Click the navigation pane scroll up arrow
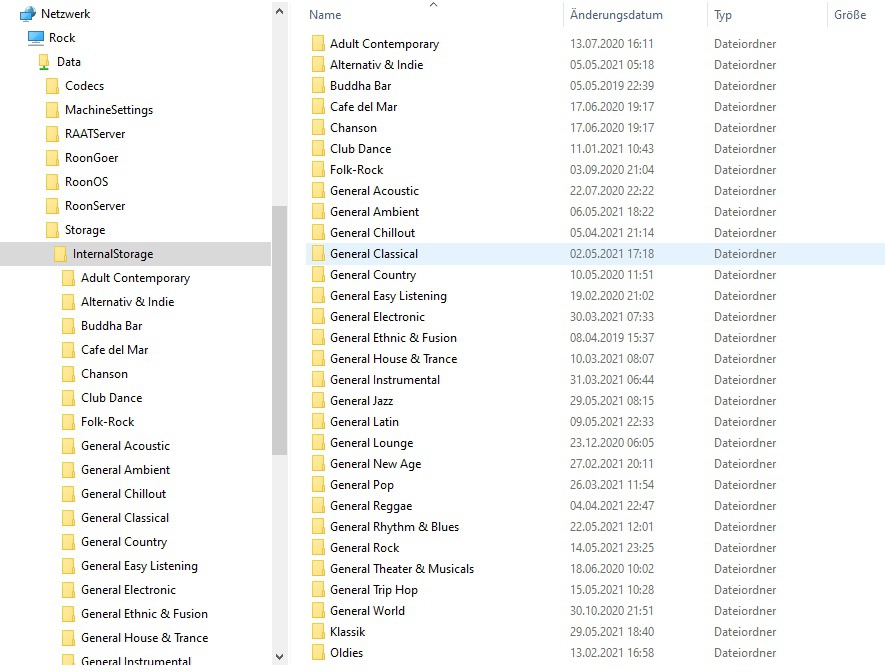The image size is (885, 672). pyautogui.click(x=279, y=9)
